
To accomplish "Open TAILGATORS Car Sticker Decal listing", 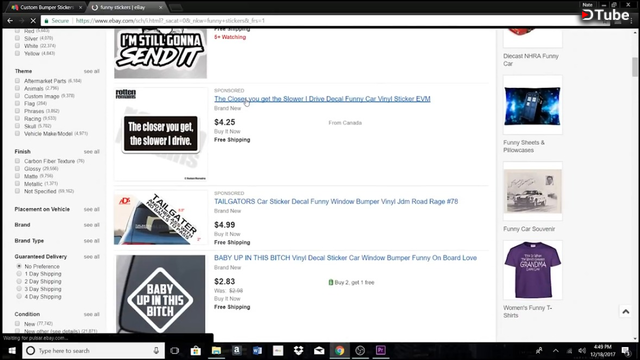I will pyautogui.click(x=336, y=201).
